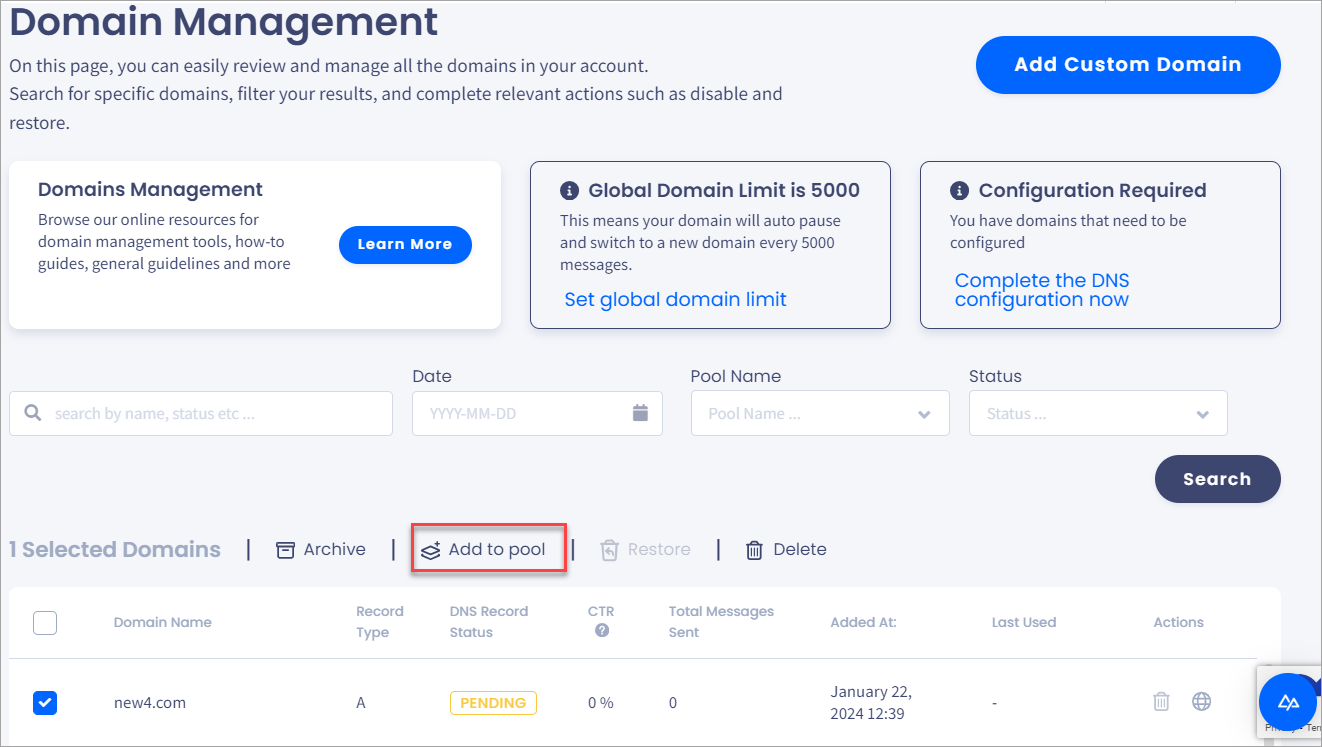Image resolution: width=1322 pixels, height=747 pixels.
Task: Click the Last Used column header
Action: [1024, 622]
